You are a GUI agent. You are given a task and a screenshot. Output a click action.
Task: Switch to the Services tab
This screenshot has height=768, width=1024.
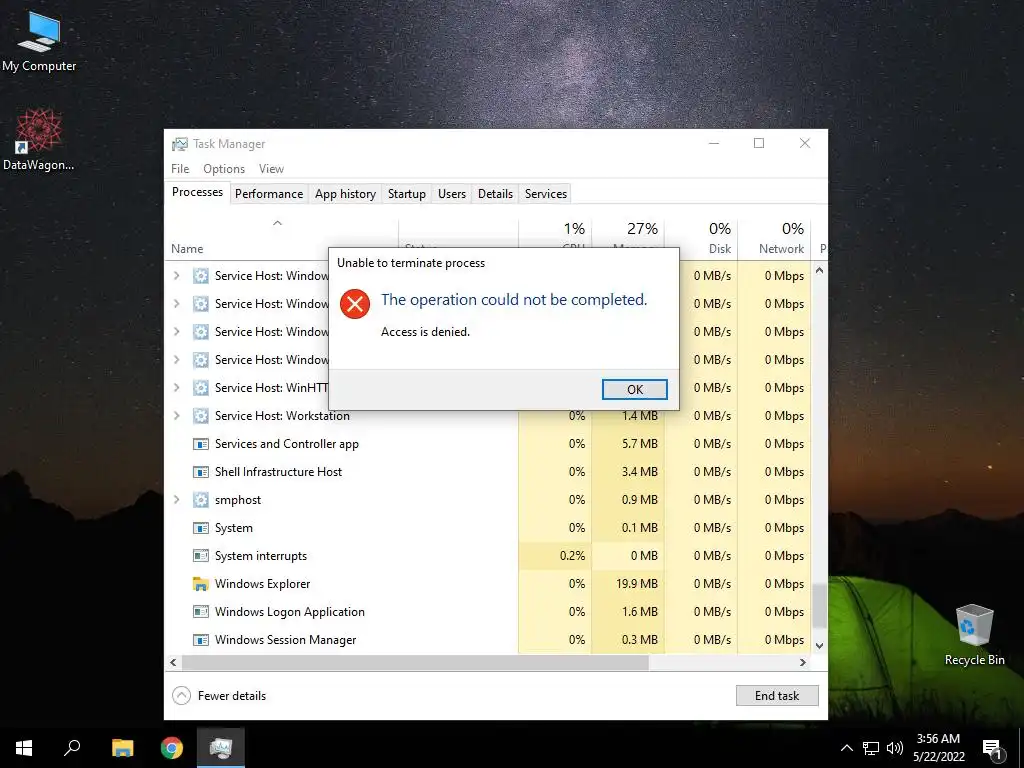click(x=545, y=194)
